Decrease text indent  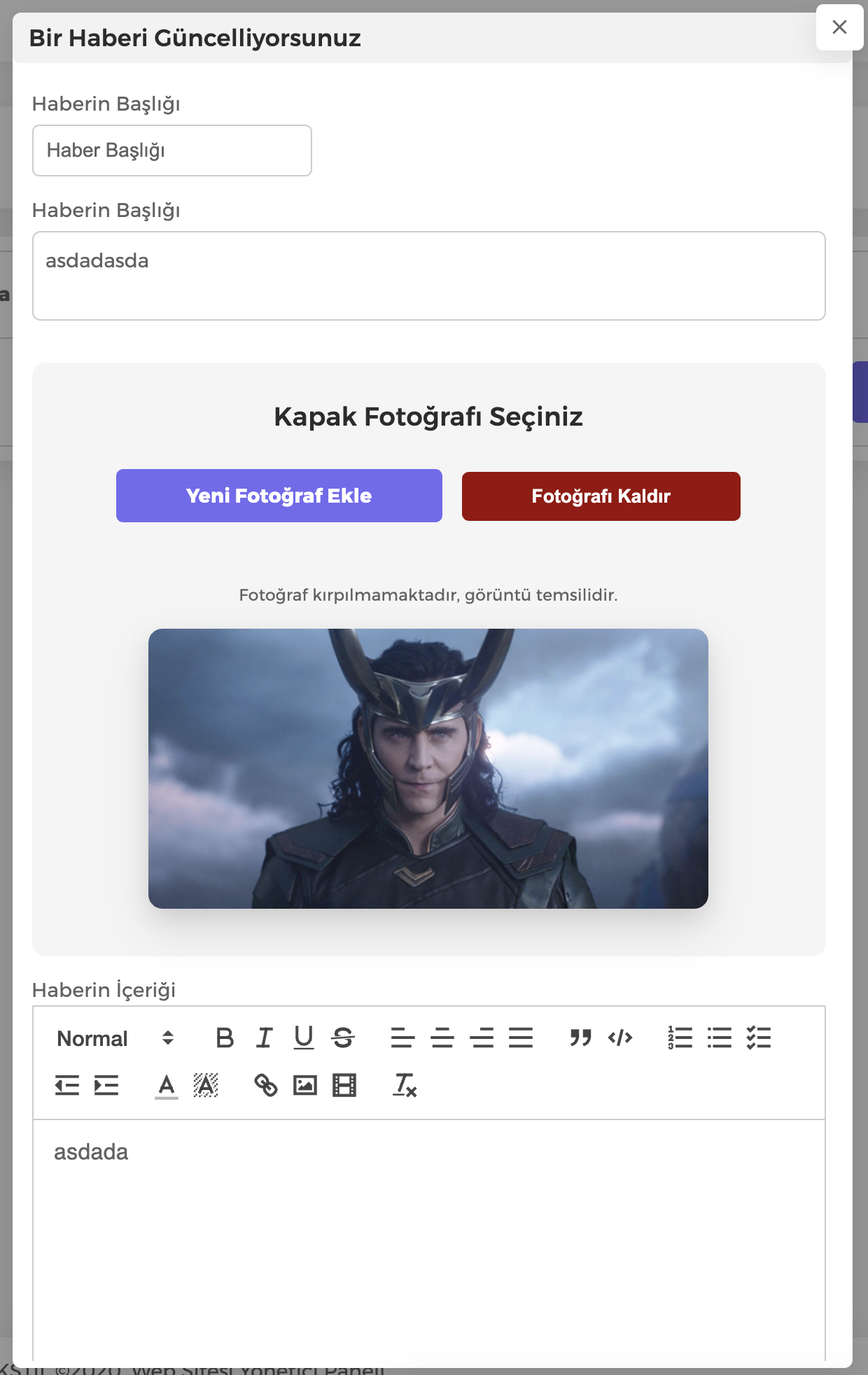pos(67,1085)
